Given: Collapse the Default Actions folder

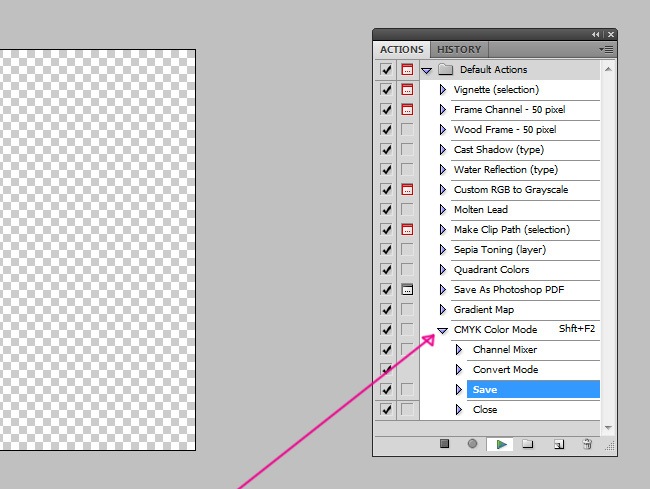Looking at the screenshot, I should click(427, 70).
